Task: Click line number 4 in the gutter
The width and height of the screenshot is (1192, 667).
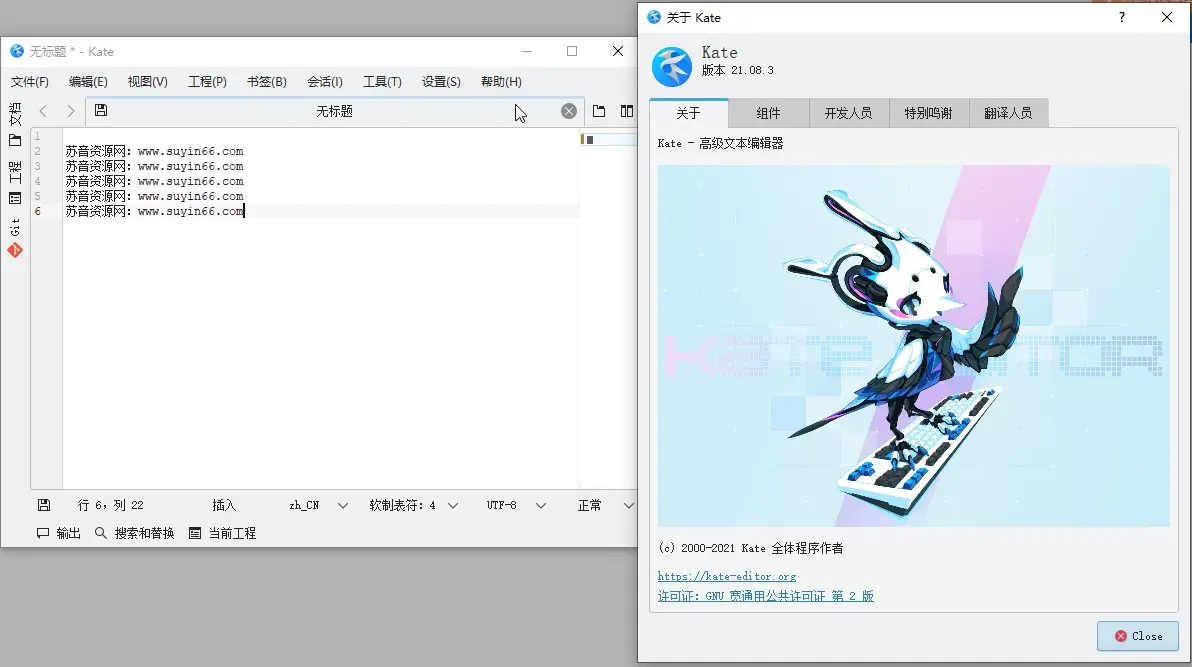Action: [37, 181]
